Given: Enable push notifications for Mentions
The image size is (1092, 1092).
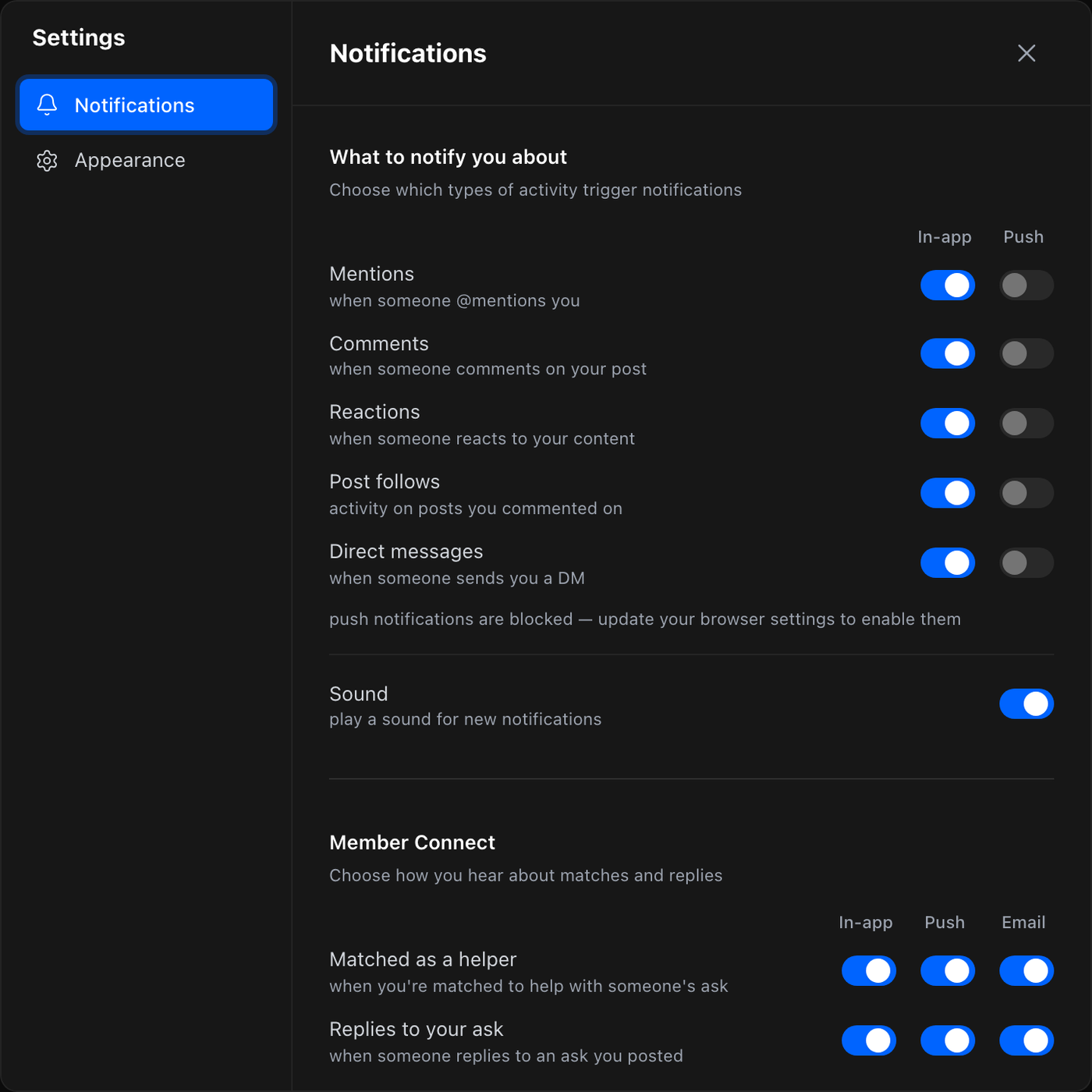Looking at the screenshot, I should click(1026, 285).
